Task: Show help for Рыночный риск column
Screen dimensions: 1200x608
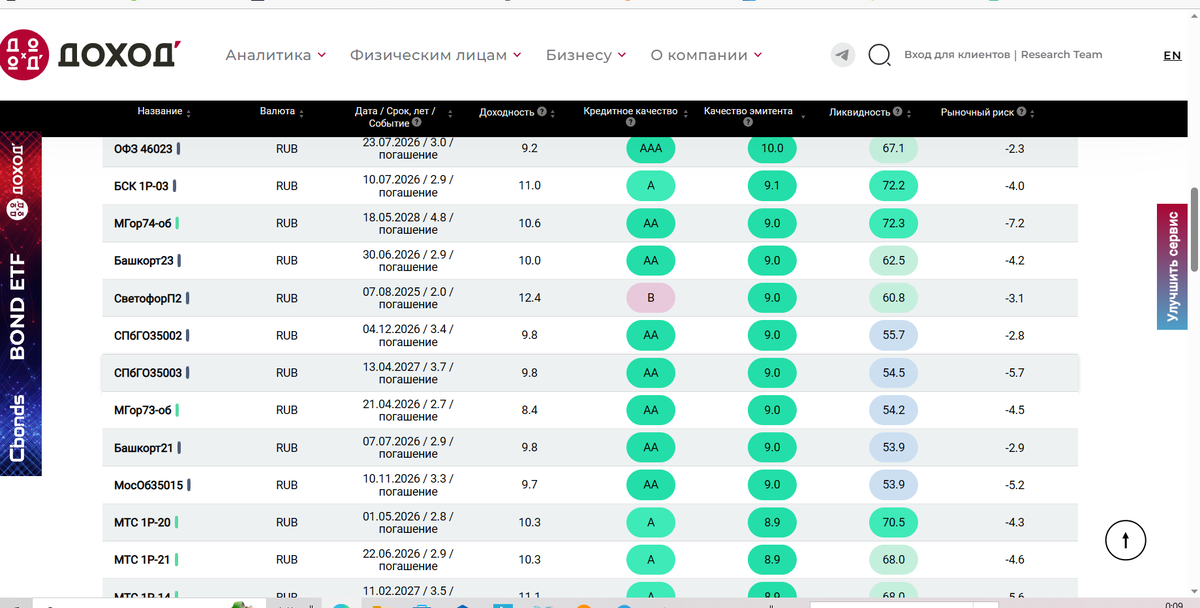Action: click(x=1021, y=112)
